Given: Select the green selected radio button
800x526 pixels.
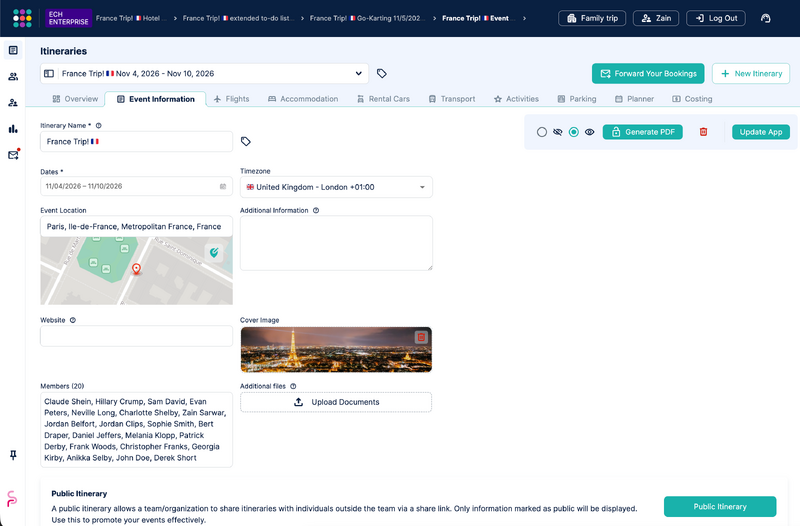Looking at the screenshot, I should (573, 132).
